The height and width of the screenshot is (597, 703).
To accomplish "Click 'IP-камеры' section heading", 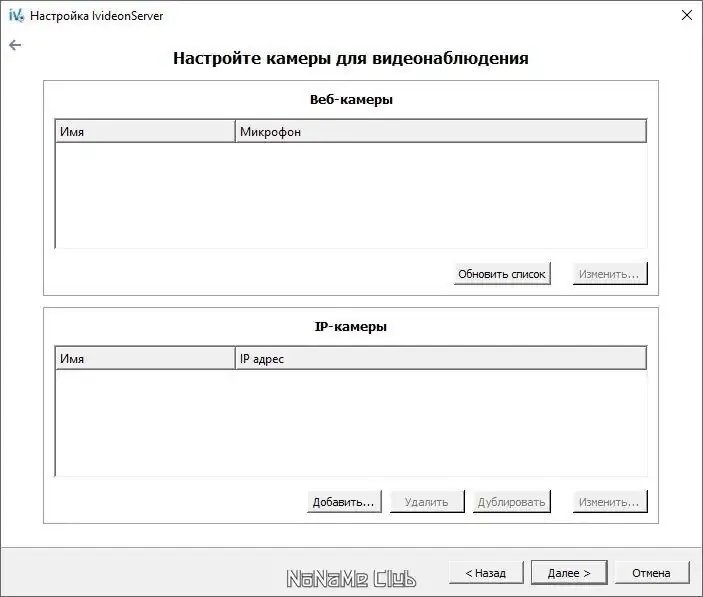I will pos(351,326).
